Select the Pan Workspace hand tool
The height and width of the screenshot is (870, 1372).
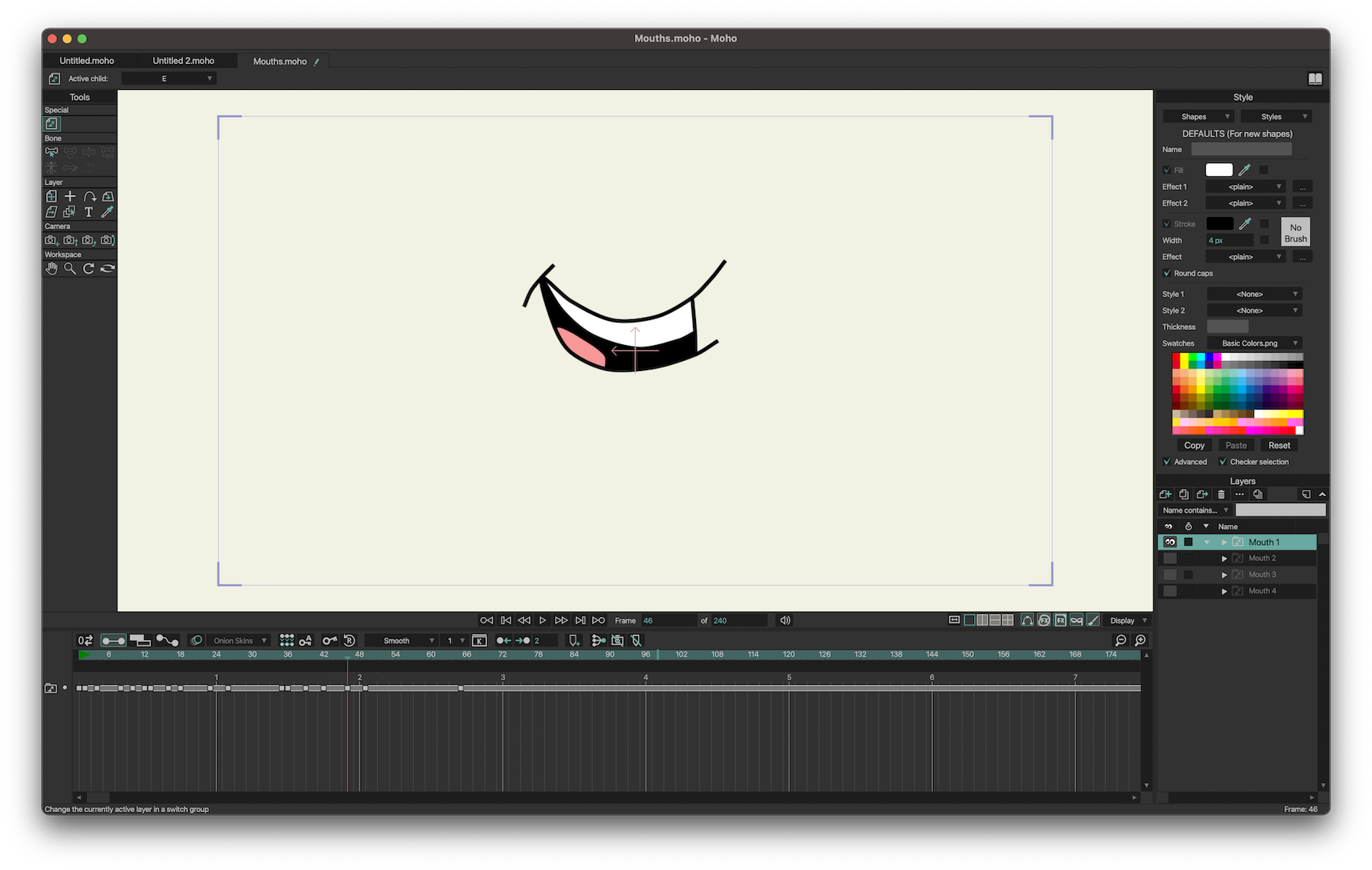tap(51, 268)
